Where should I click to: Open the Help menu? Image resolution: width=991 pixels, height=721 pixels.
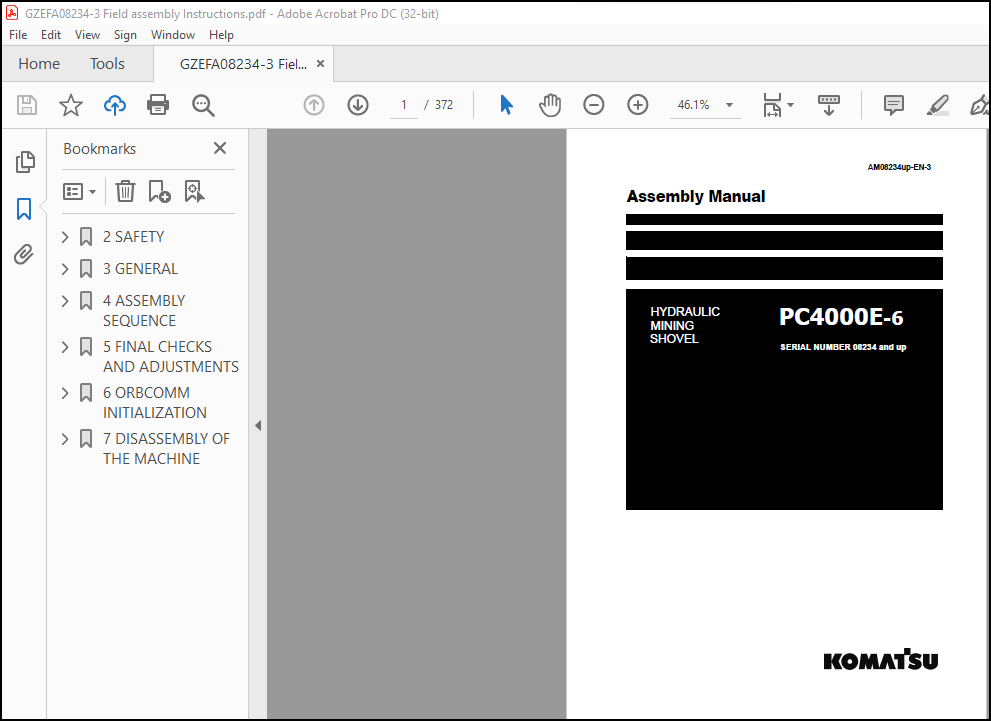(x=221, y=35)
